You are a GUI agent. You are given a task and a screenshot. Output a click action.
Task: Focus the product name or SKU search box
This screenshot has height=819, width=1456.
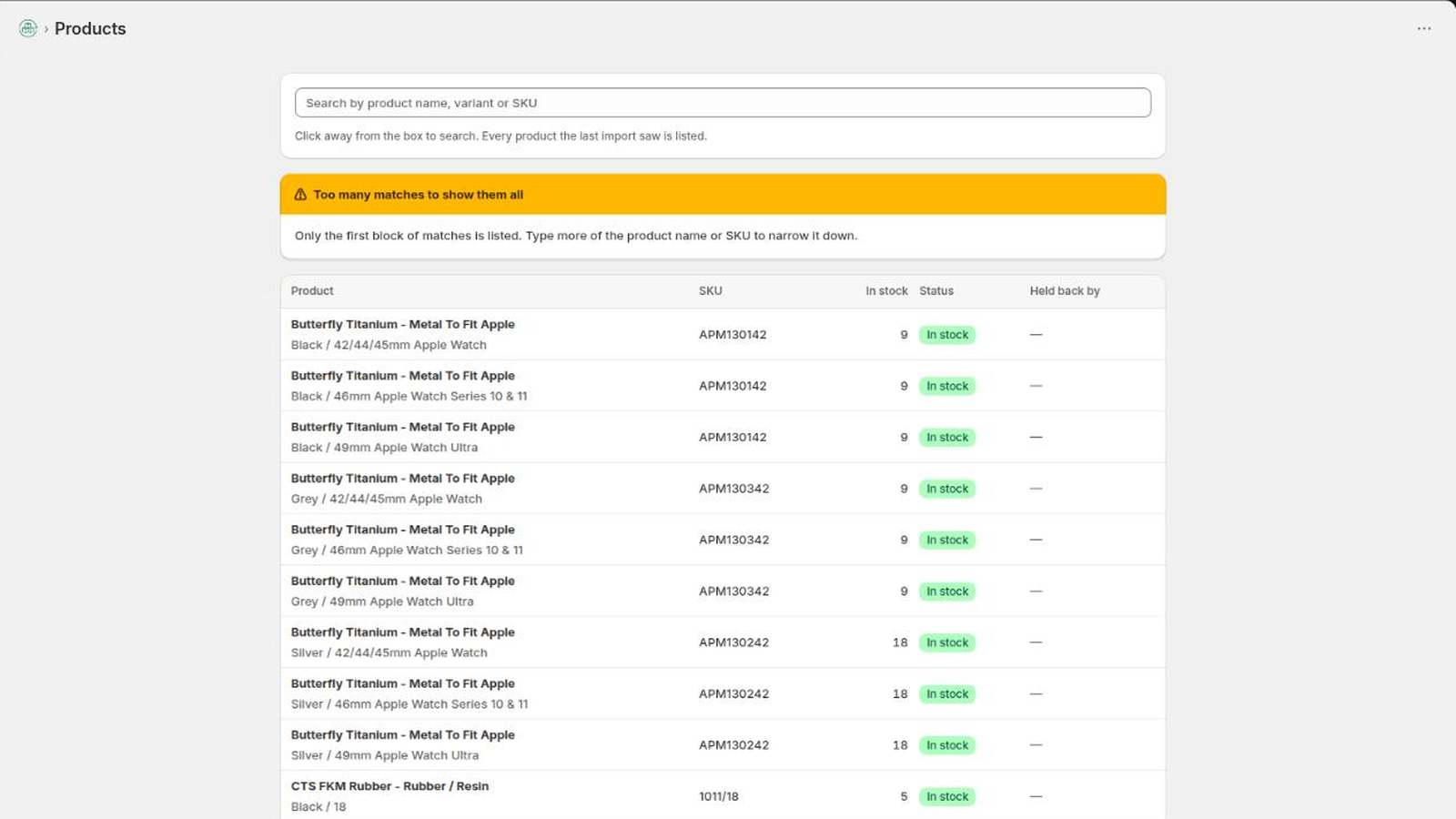pos(723,103)
